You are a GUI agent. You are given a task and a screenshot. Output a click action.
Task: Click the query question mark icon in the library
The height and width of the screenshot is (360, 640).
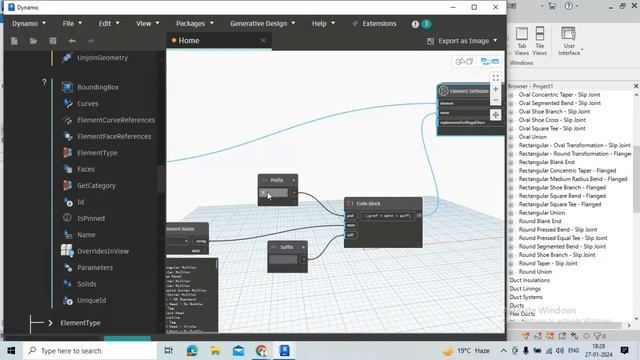[x=44, y=82]
